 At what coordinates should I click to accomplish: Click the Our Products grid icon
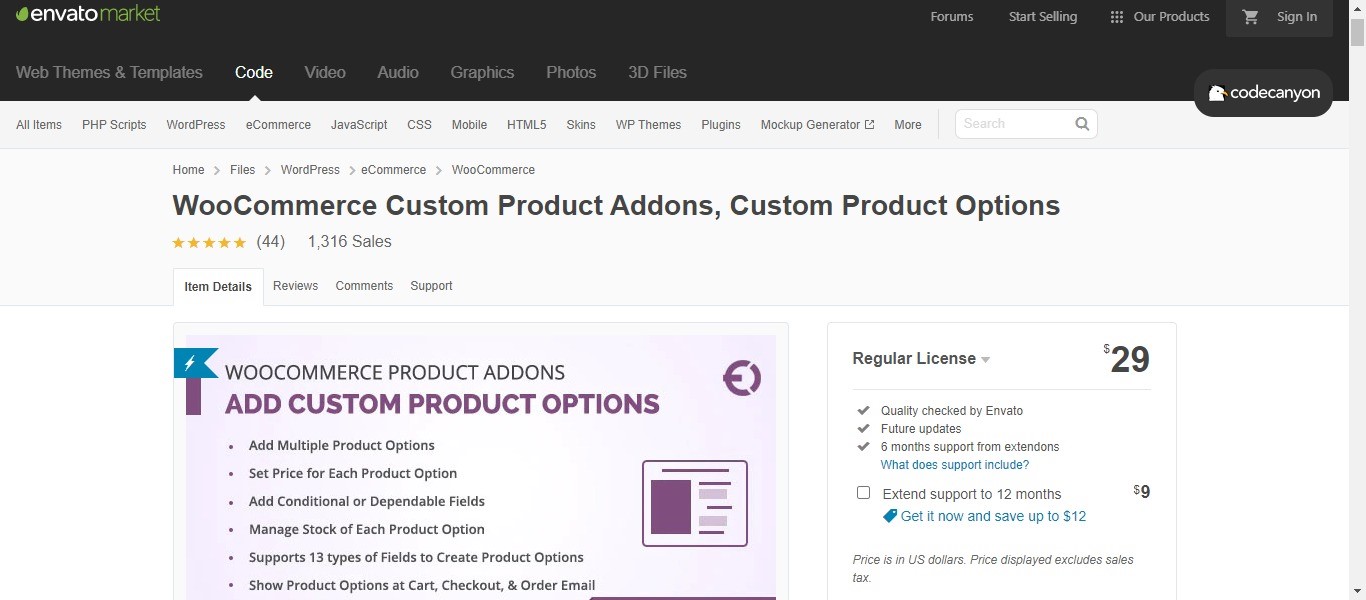[x=1117, y=17]
